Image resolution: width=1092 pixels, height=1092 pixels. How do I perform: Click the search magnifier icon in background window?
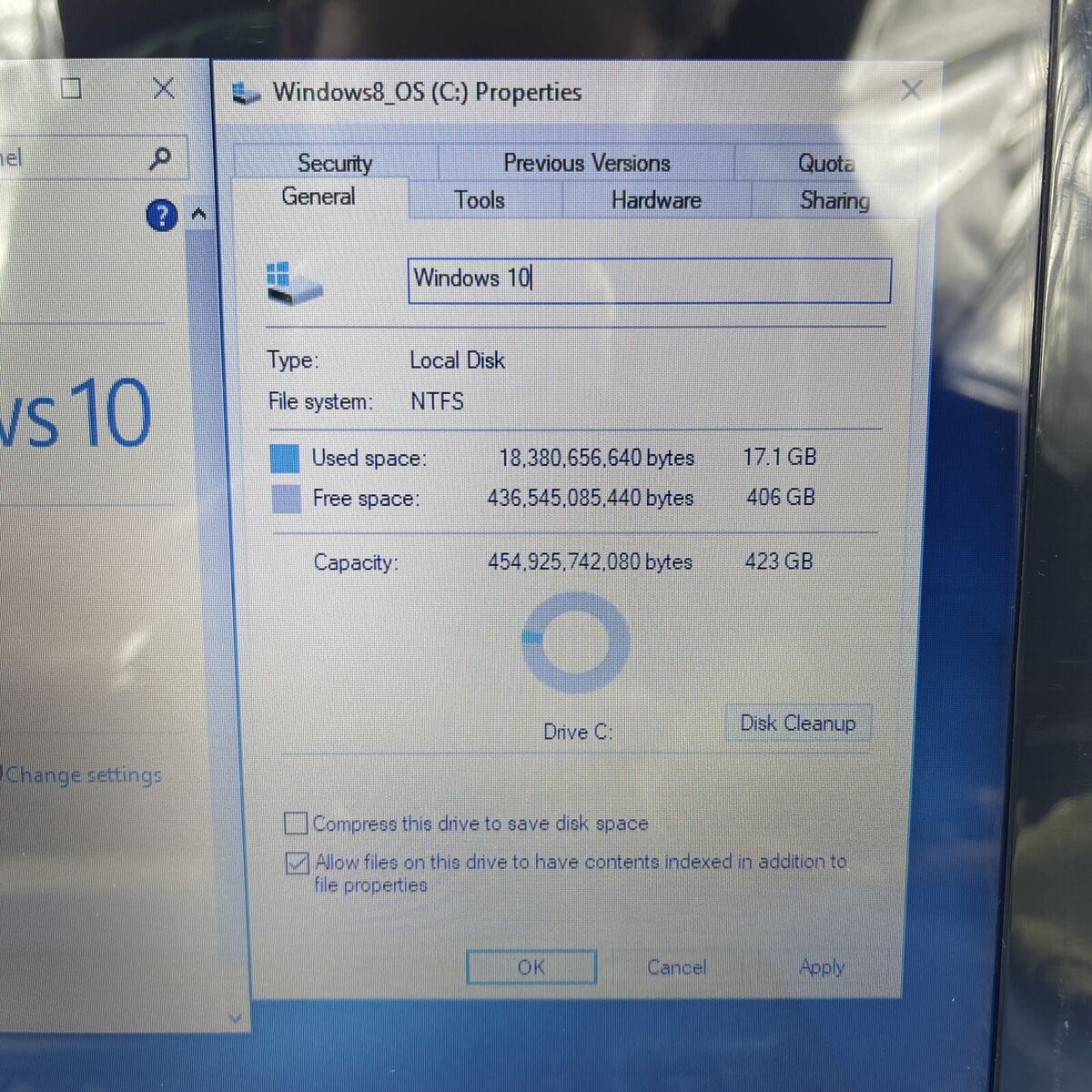click(160, 158)
